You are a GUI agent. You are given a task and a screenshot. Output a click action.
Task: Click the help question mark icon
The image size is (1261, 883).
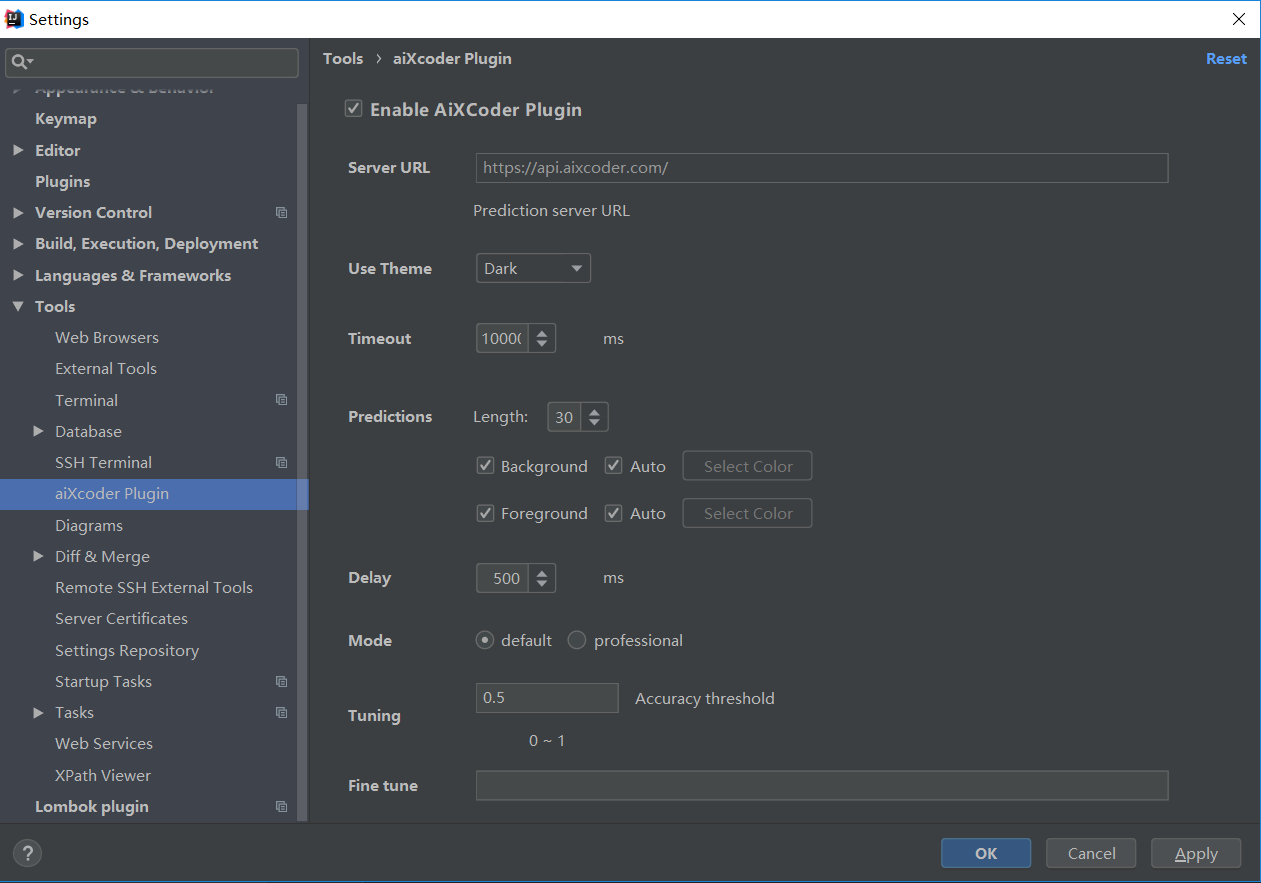click(27, 853)
